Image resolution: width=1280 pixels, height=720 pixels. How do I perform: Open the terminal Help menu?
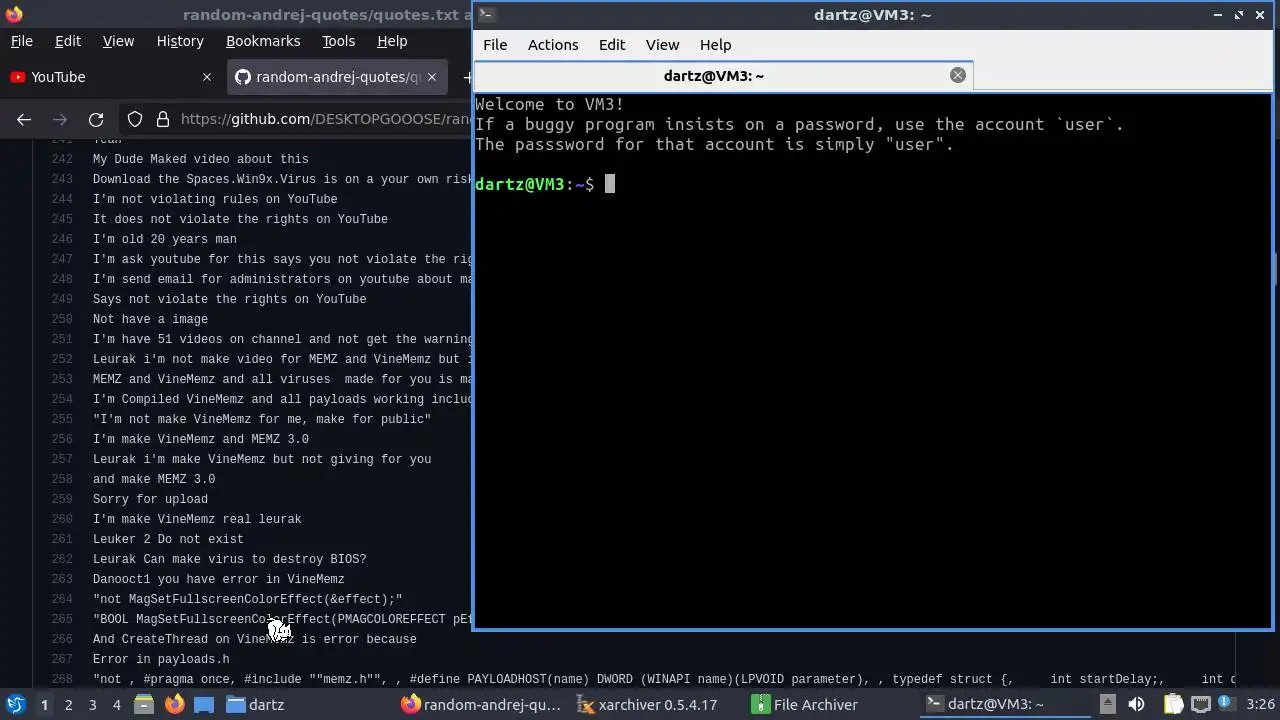click(x=715, y=45)
